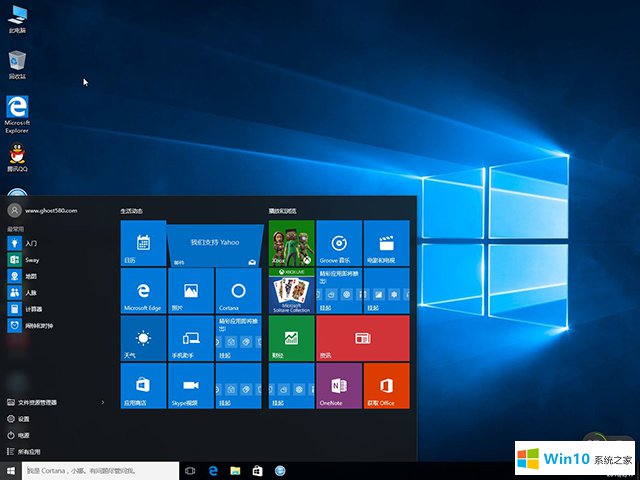
Task: Open the Weather tile with sun icon
Action: (143, 338)
